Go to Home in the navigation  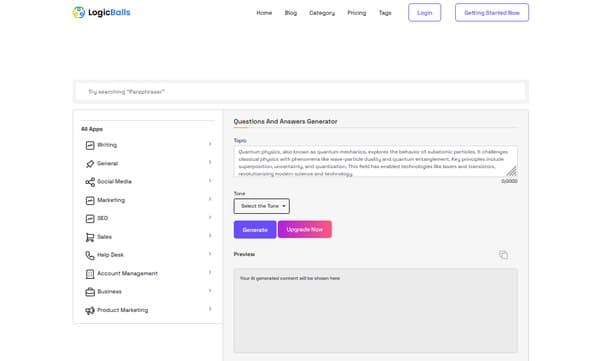264,13
